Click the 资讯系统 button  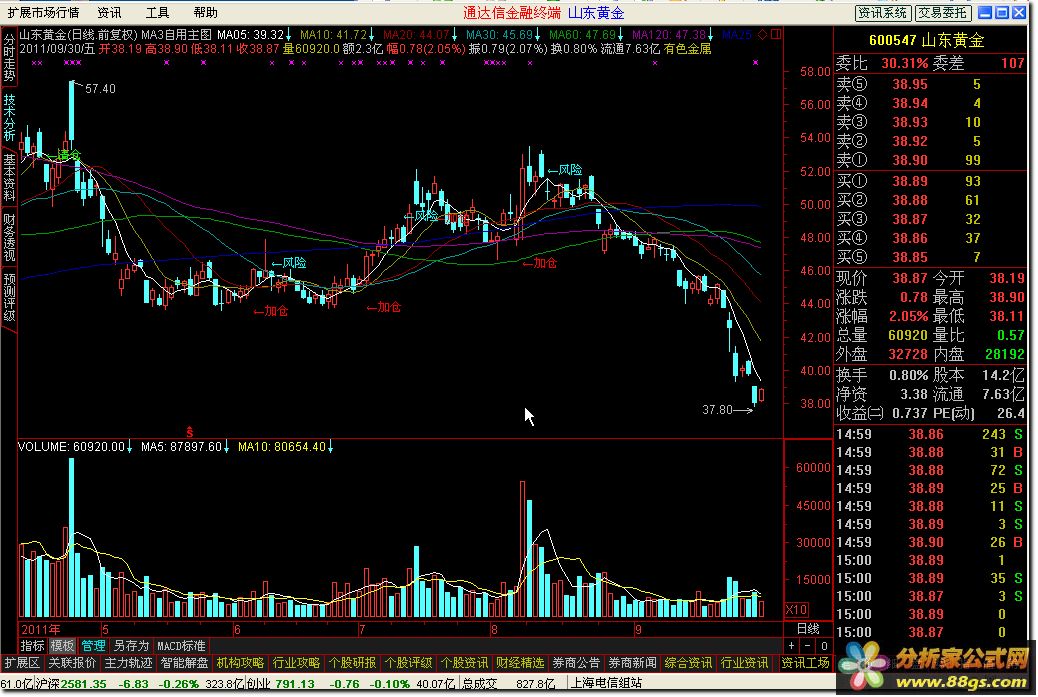coord(882,13)
